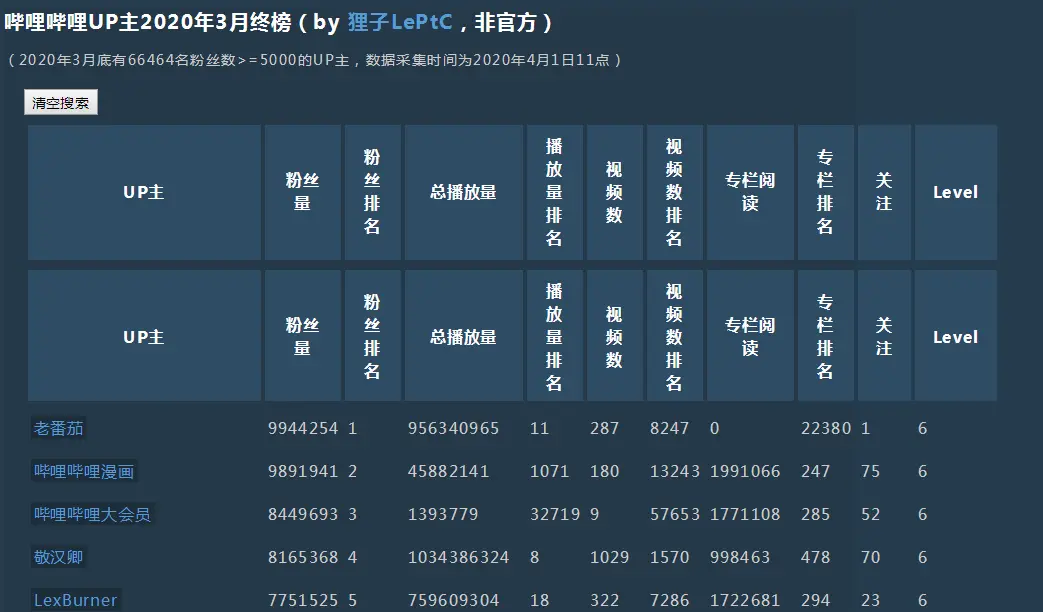Image resolution: width=1043 pixels, height=612 pixels.
Task: Select LexBurner fan count 7751525
Action: [303, 600]
